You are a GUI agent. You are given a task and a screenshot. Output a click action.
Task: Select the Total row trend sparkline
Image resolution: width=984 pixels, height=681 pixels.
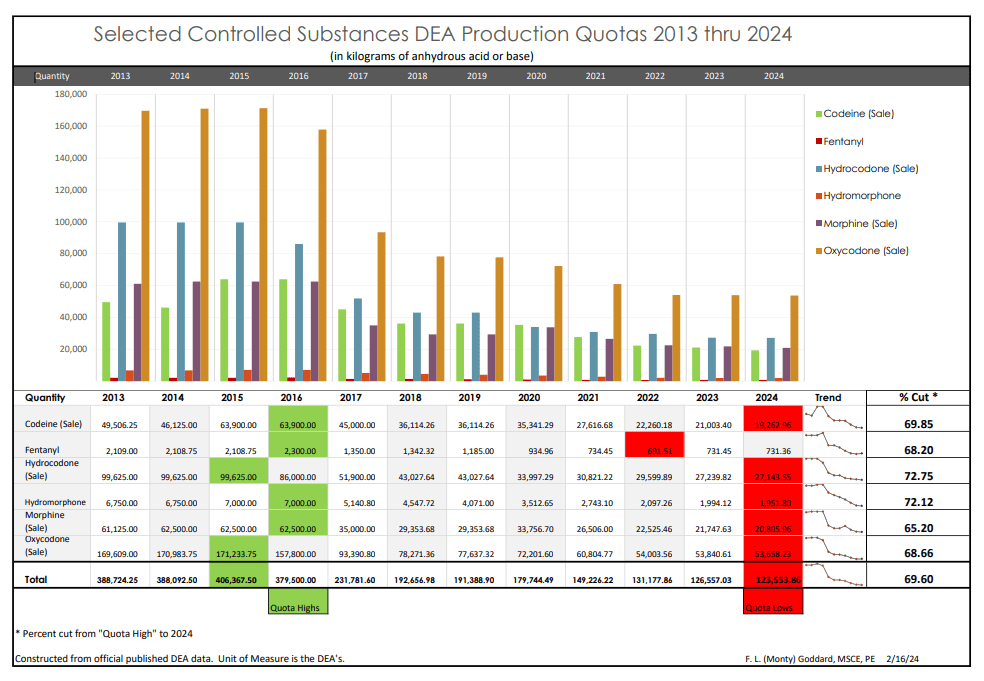click(x=833, y=576)
